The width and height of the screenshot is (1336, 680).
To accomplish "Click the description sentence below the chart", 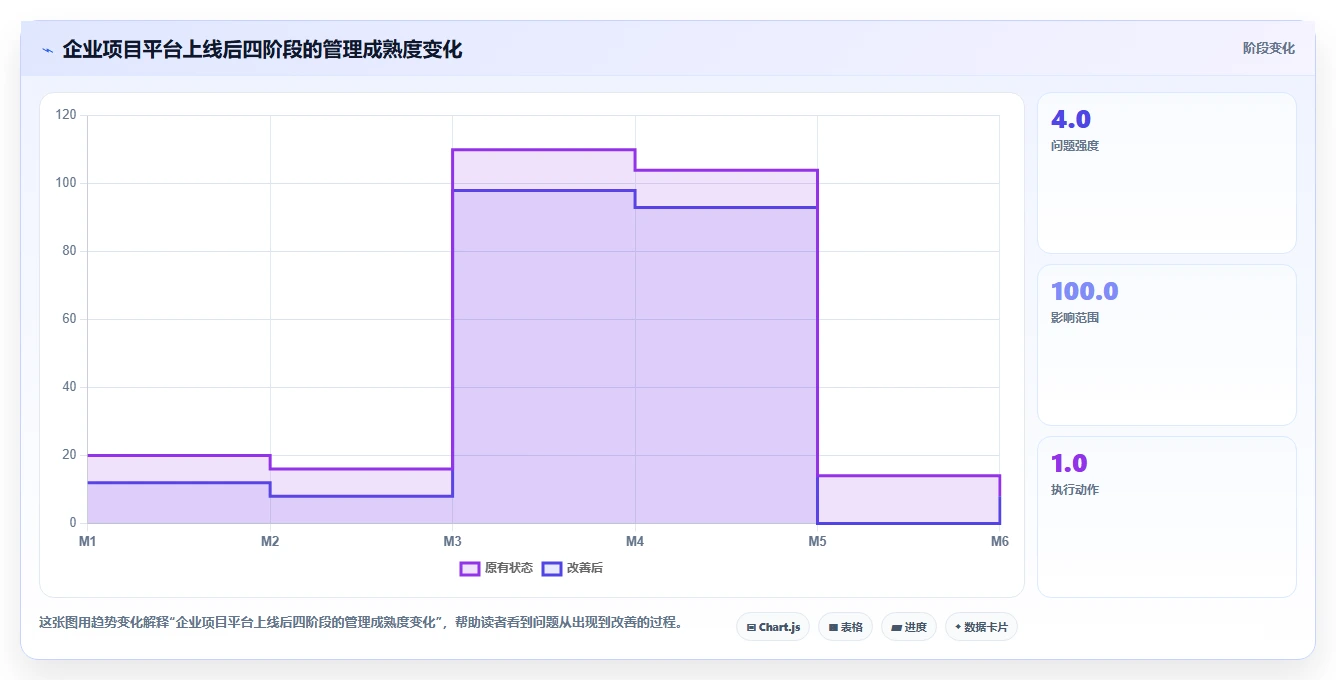I will pos(364,622).
